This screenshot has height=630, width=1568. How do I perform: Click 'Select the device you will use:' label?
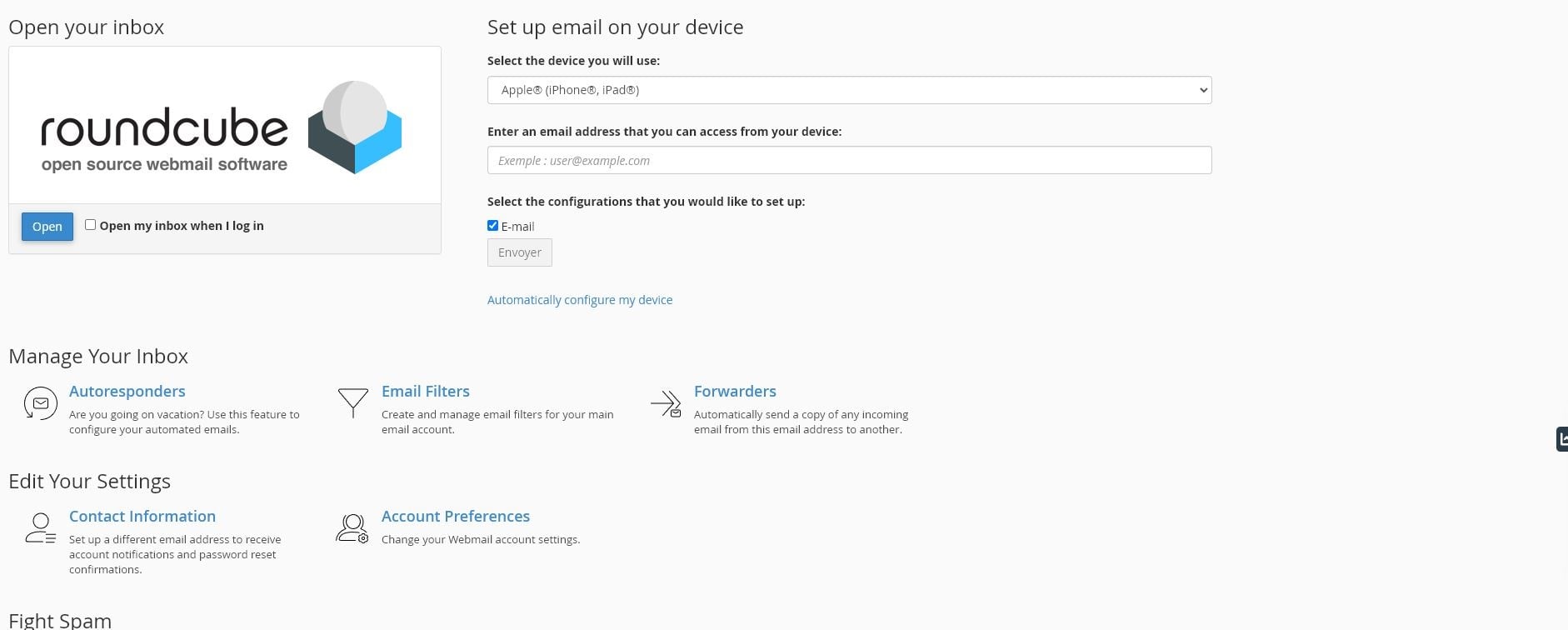click(573, 61)
